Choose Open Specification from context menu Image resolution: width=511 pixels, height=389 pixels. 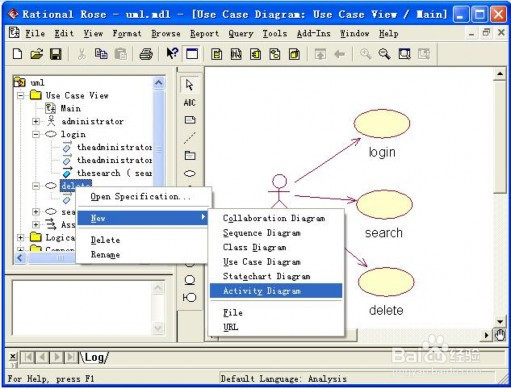(140, 197)
